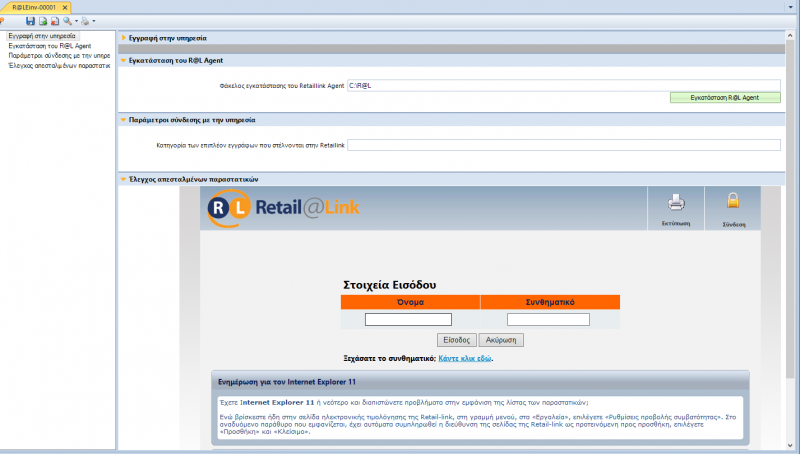
Task: Click the Retail@Link logo
Action: [283, 208]
